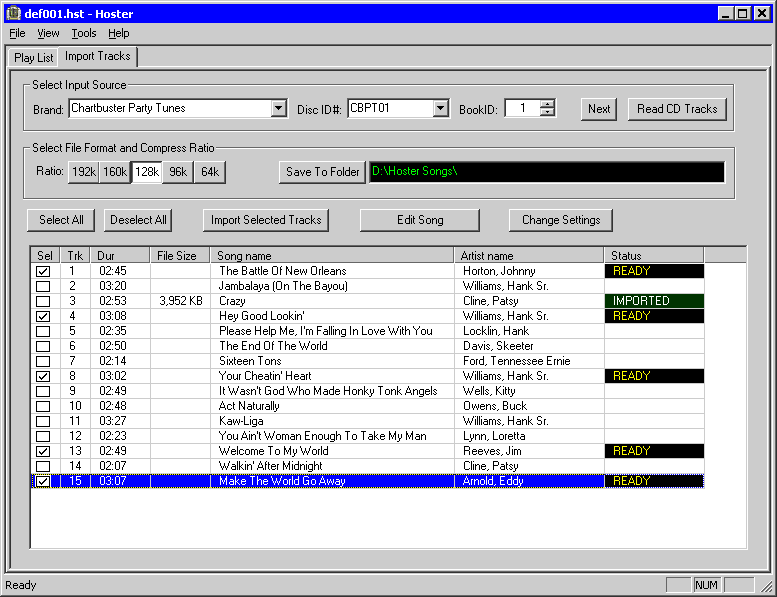The height and width of the screenshot is (597, 777).
Task: Click the NUM status bar indicator
Action: [706, 585]
